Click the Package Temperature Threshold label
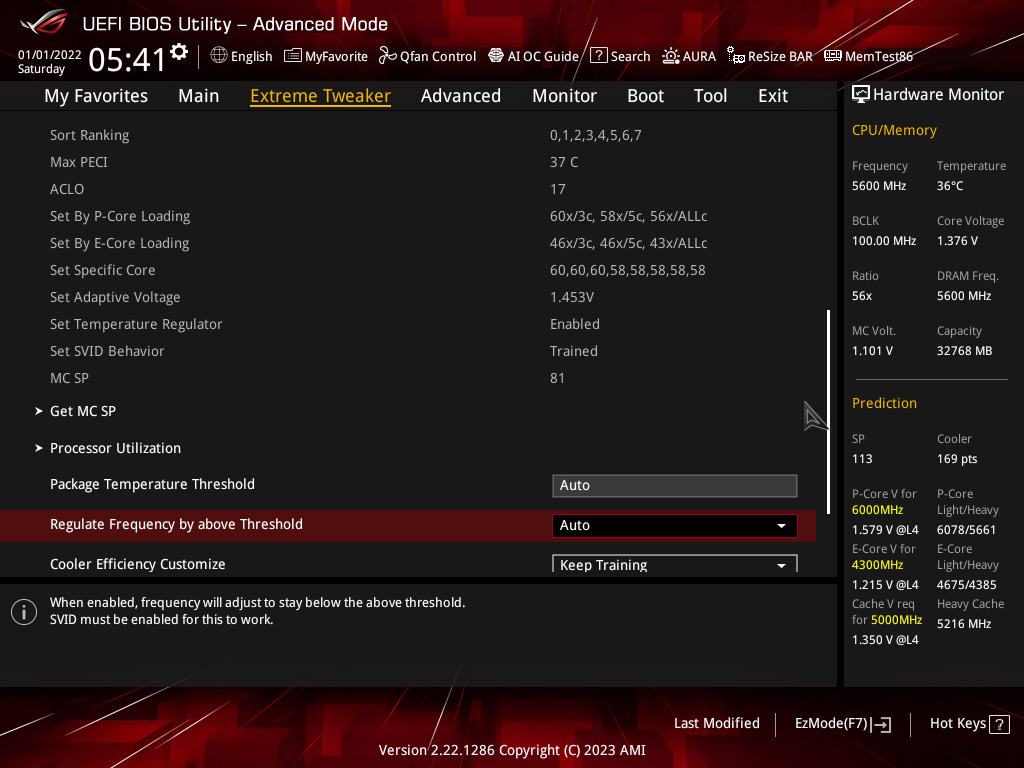Viewport: 1024px width, 768px height. [152, 485]
